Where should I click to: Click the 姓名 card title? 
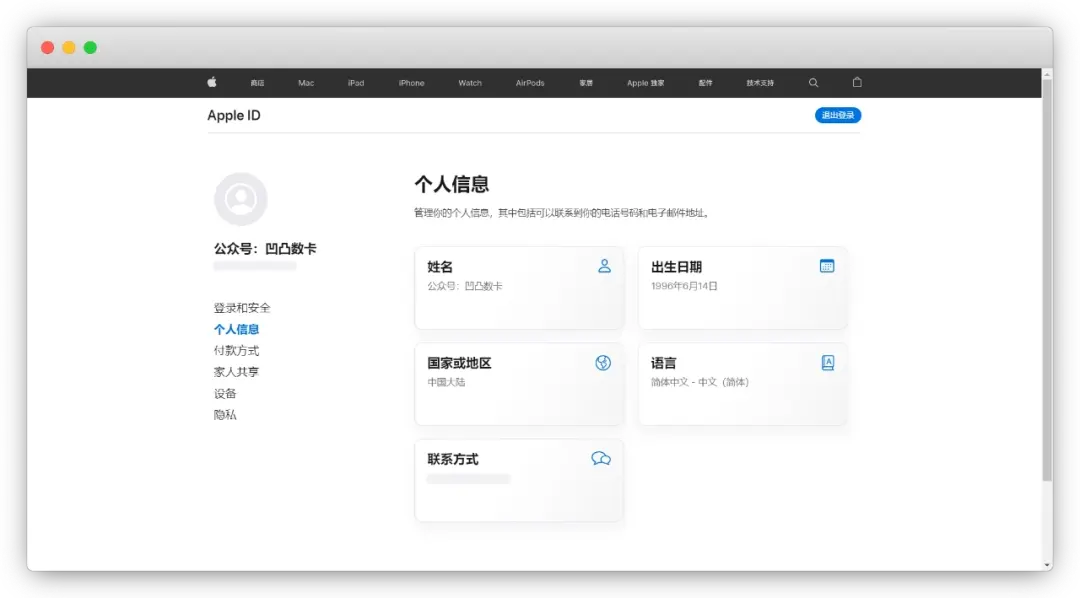440,267
